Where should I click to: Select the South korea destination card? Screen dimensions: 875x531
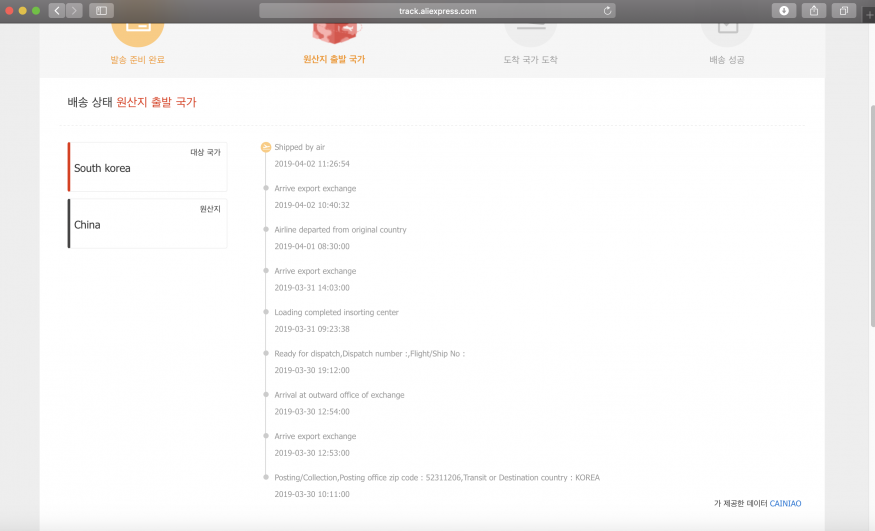pyautogui.click(x=147, y=167)
